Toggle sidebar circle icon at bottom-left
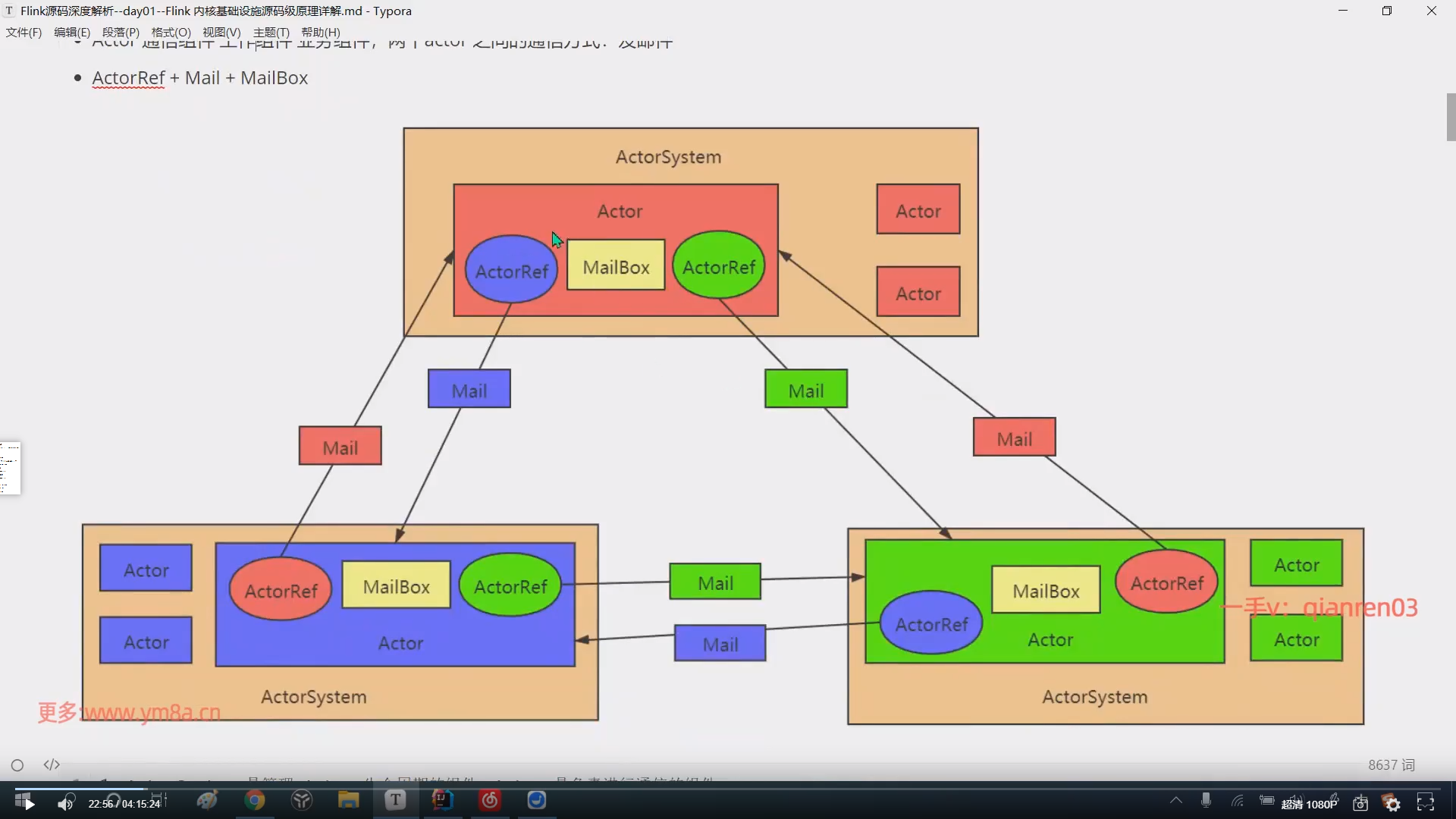This screenshot has height=819, width=1456. coord(17,765)
